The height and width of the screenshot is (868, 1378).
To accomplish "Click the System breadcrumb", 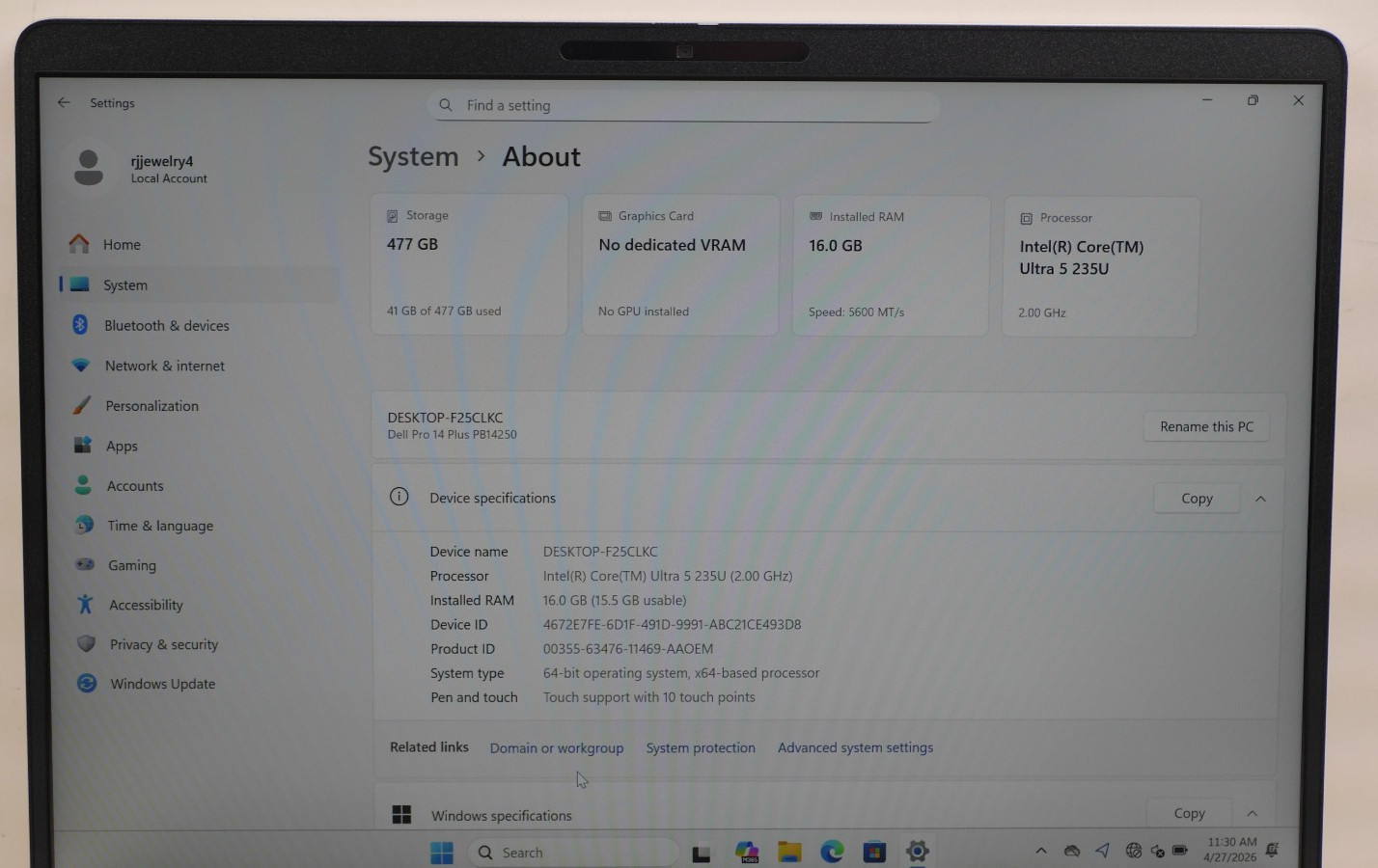I will pos(413,156).
